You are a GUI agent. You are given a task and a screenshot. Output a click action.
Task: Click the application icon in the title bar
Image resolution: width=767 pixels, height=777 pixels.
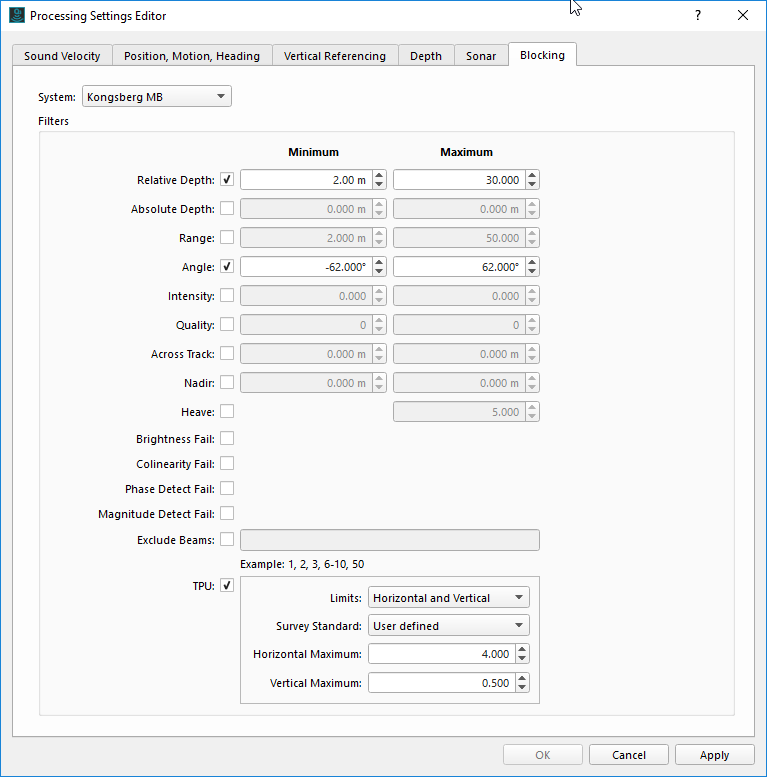point(16,16)
